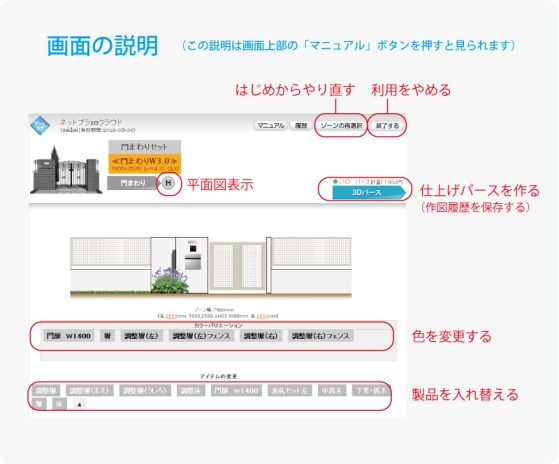Image resolution: width=559 pixels, height=464 pixels.
Task: Change color of 調整塀(右)
Action: (x=261, y=336)
